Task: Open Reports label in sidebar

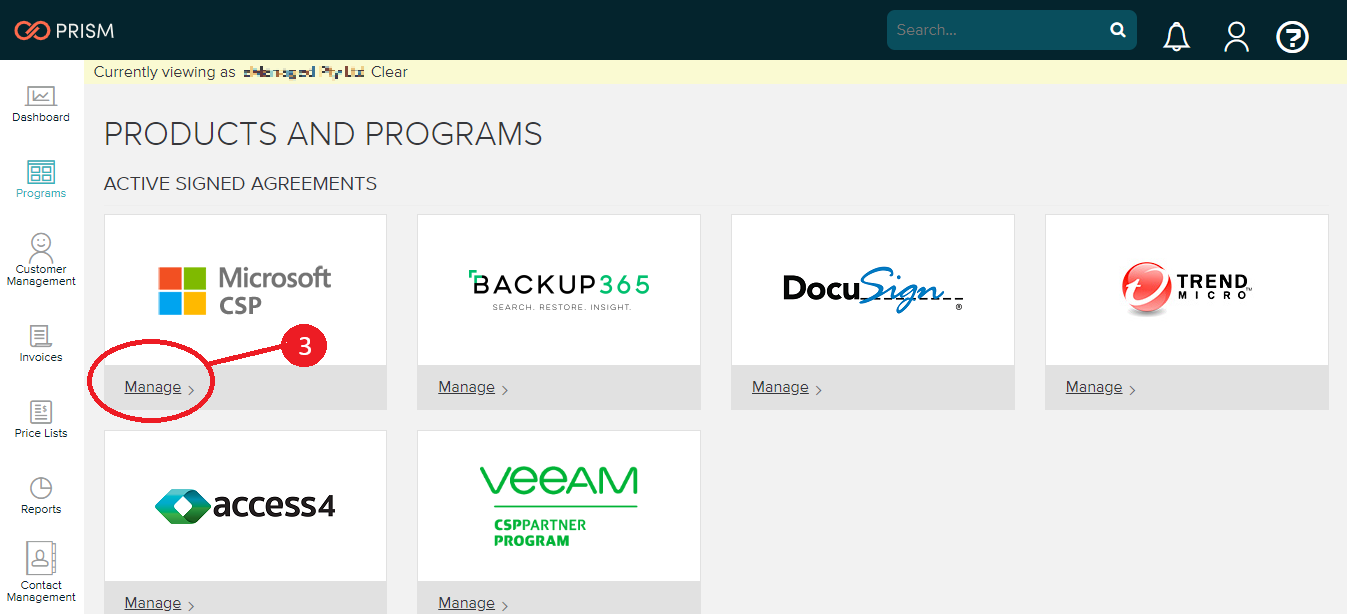Action: pyautogui.click(x=41, y=509)
